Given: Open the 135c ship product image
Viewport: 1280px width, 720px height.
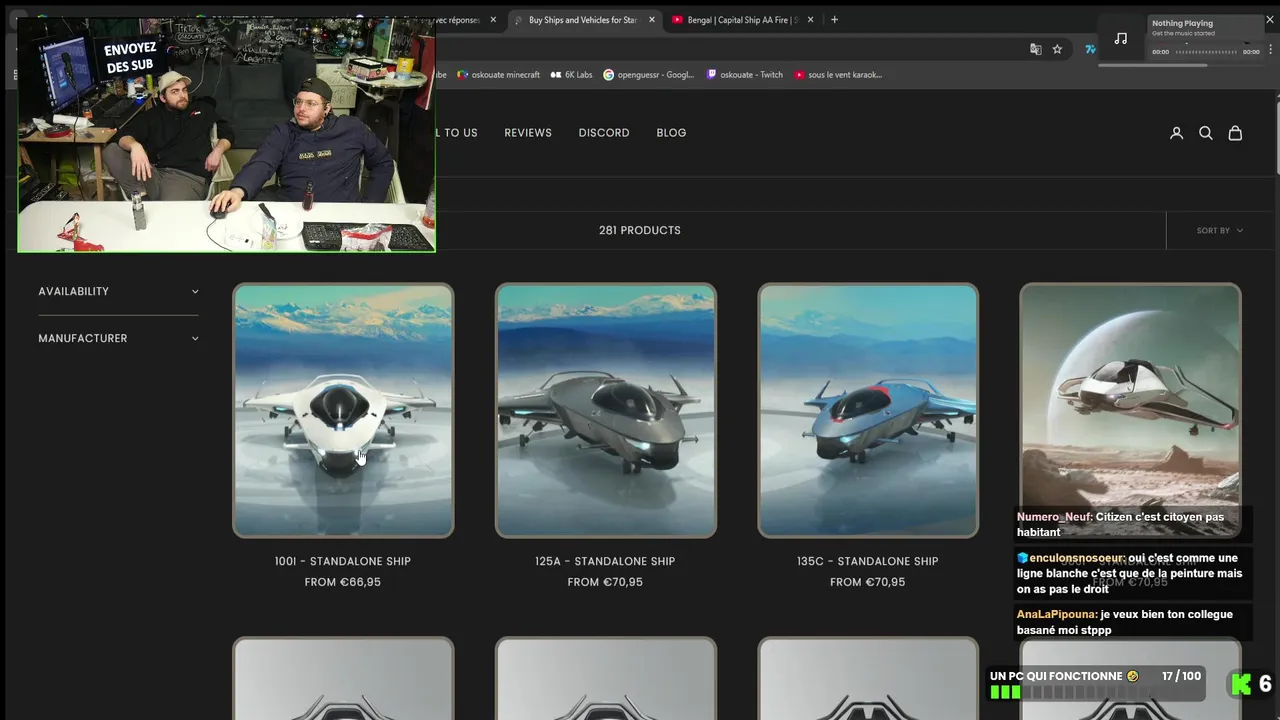Looking at the screenshot, I should pos(868,410).
